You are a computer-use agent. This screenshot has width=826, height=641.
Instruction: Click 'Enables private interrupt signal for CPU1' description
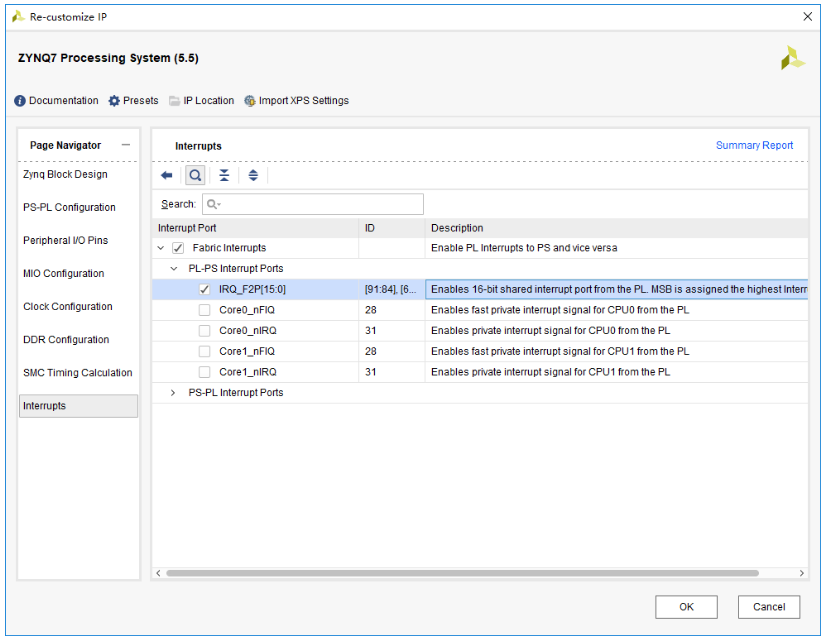[550, 372]
